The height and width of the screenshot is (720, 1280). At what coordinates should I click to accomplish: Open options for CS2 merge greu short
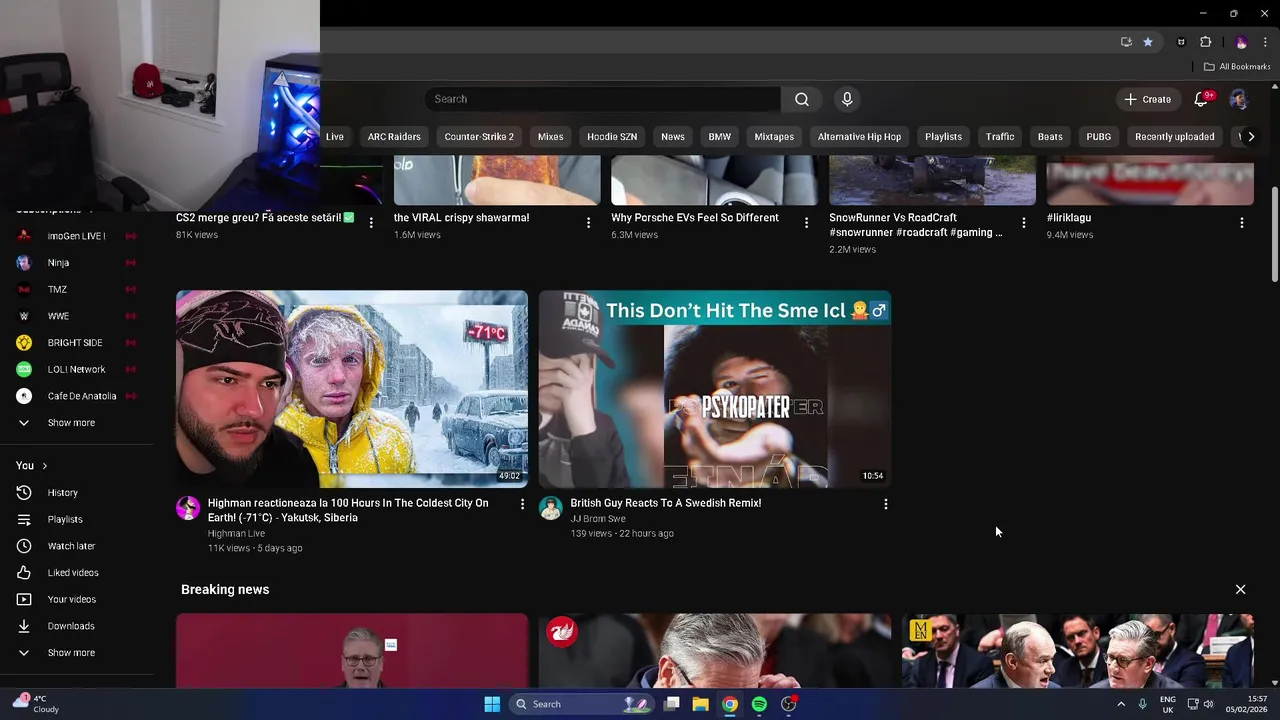coord(371,223)
